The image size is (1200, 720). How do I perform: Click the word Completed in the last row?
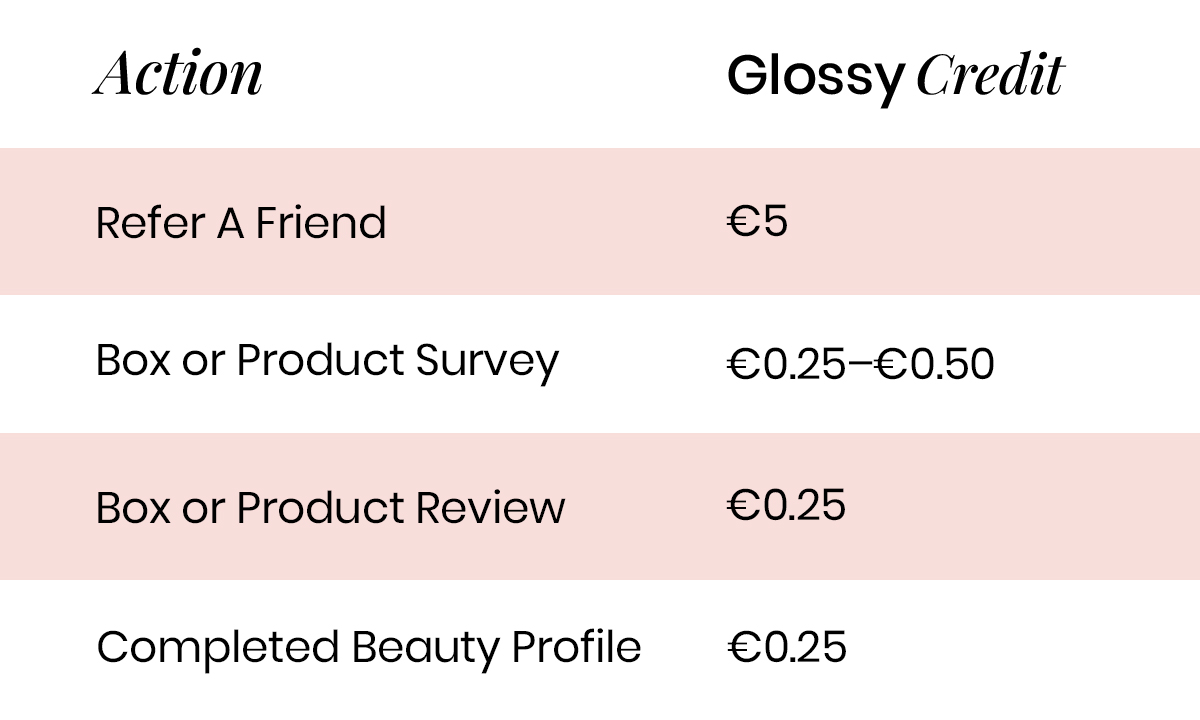(x=217, y=647)
